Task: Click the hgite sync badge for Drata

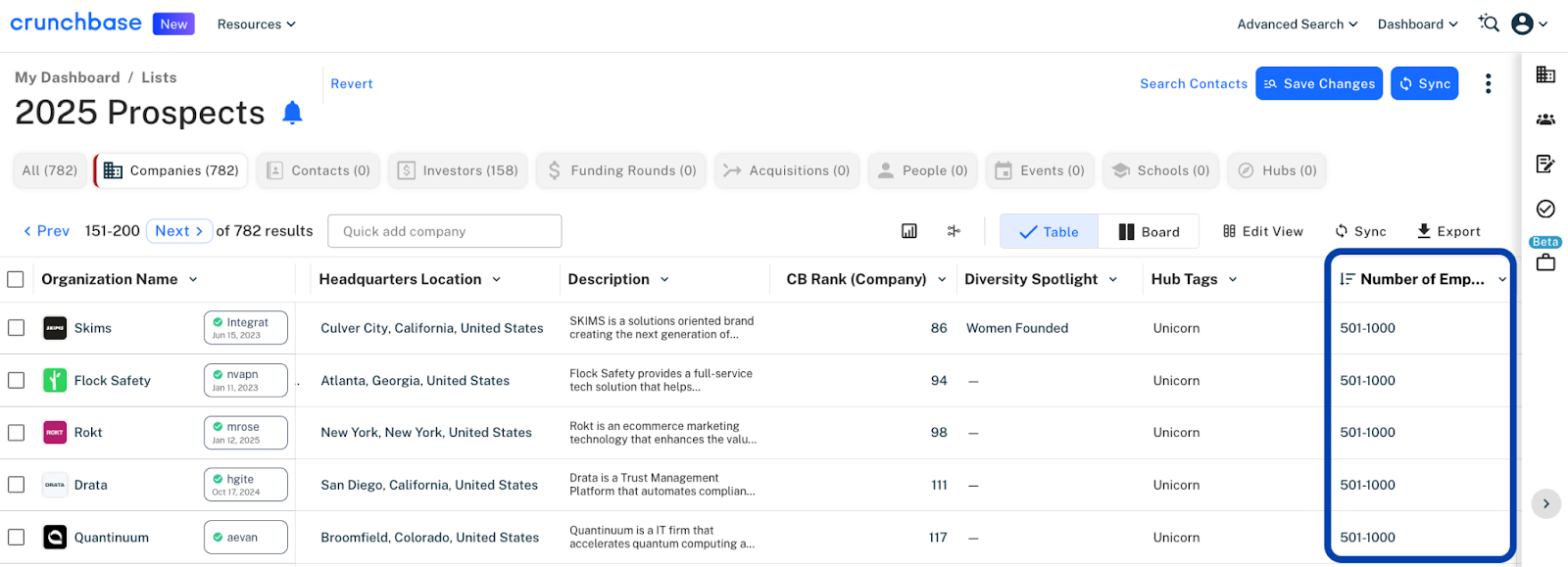Action: (246, 485)
